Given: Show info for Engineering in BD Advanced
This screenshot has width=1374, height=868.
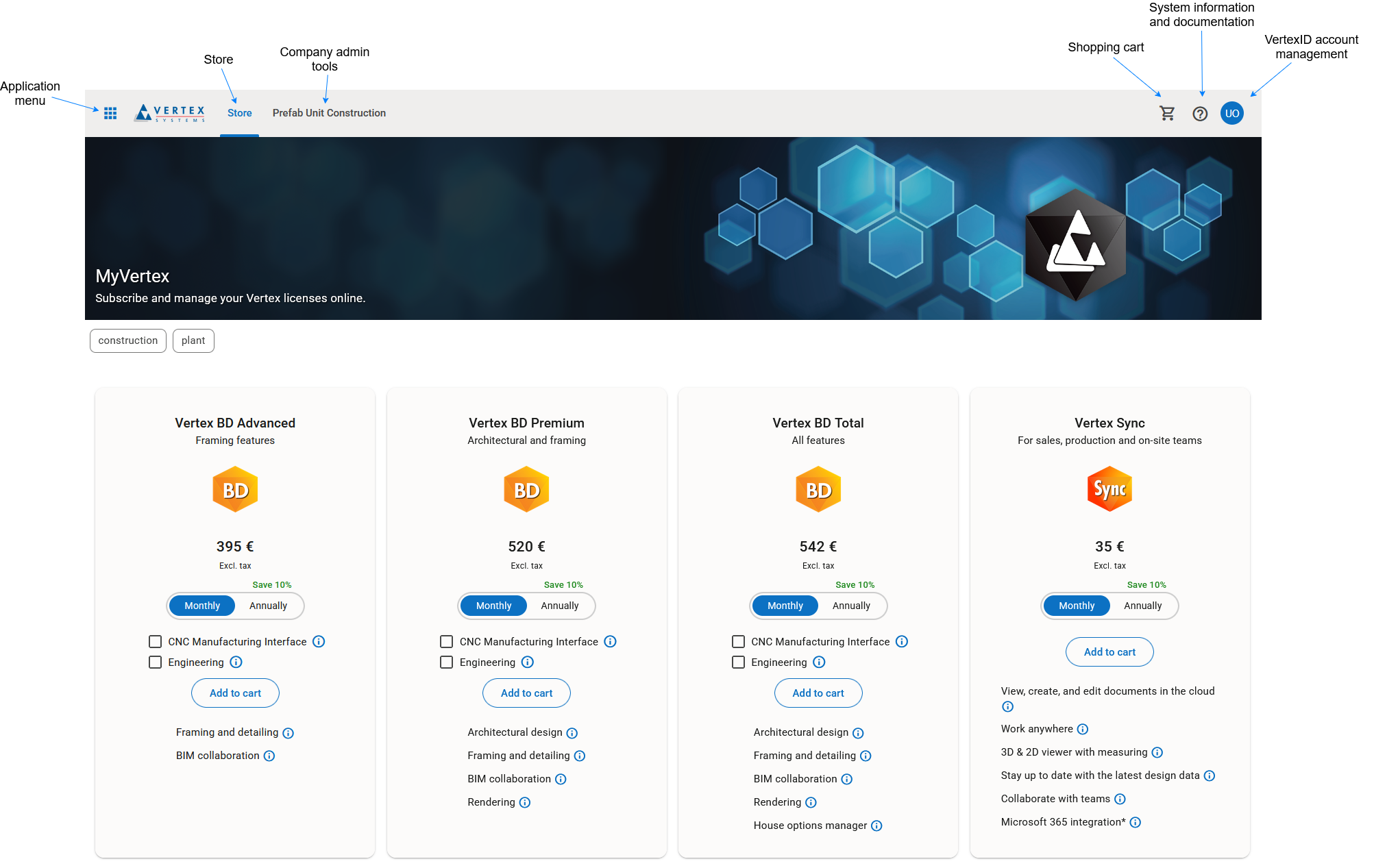Looking at the screenshot, I should point(236,662).
